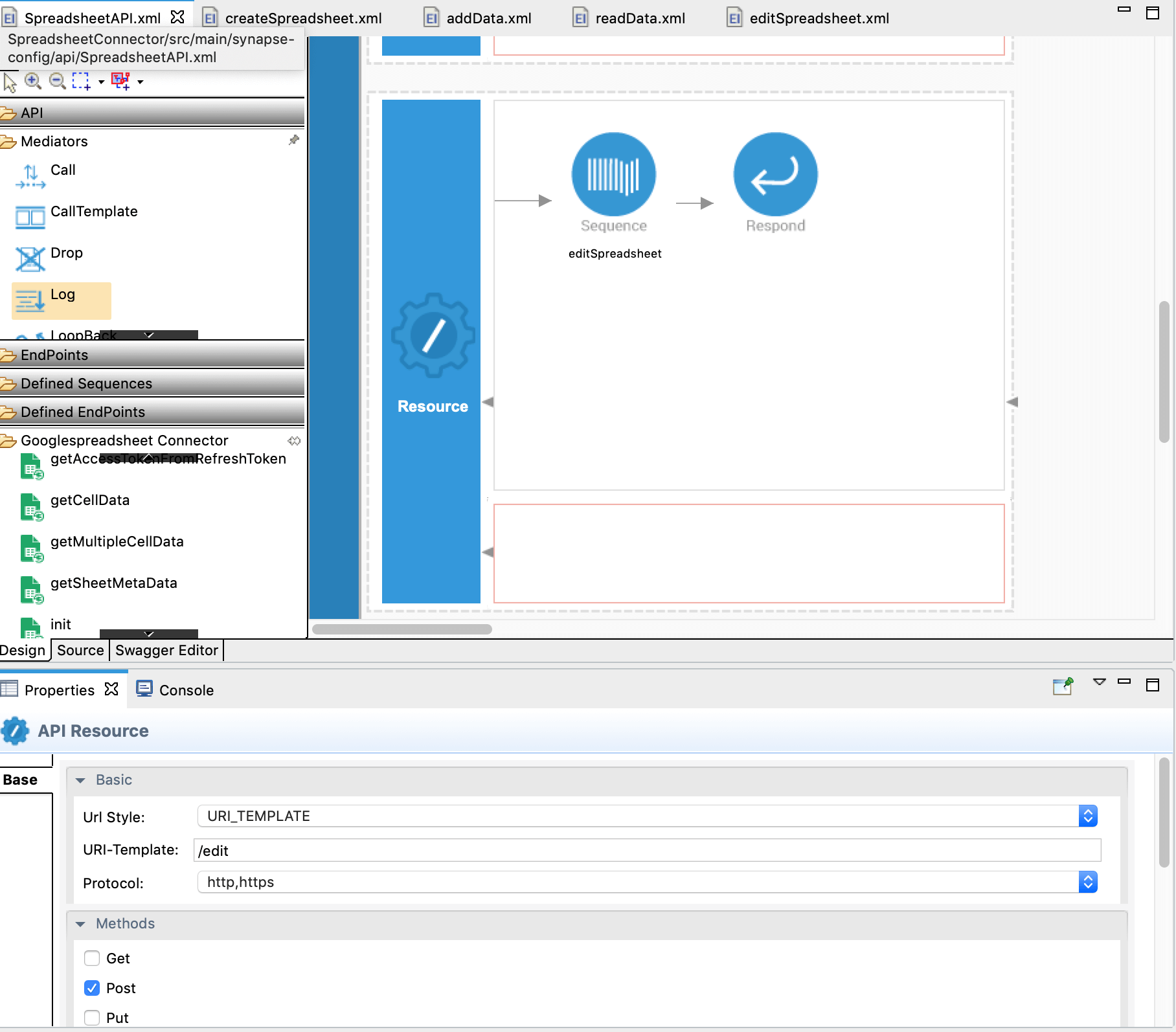This screenshot has width=1176, height=1032.
Task: Click the getAccessTokenFromRefreshToken connector icon
Action: point(32,466)
